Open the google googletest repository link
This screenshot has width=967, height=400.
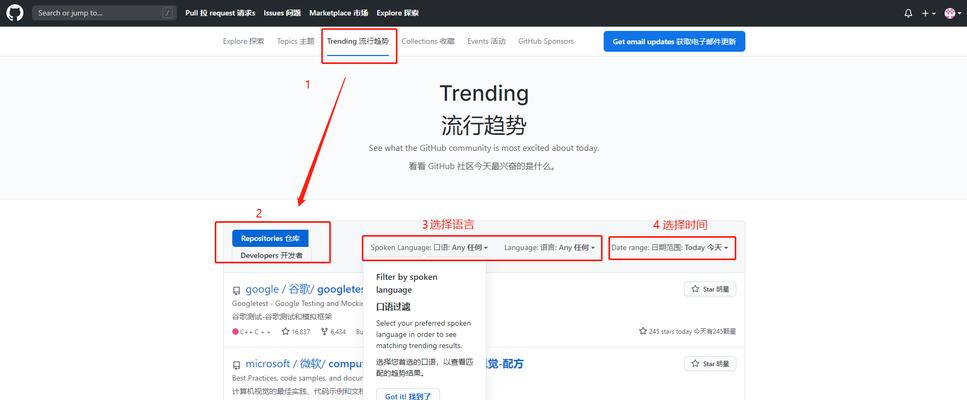pos(302,289)
